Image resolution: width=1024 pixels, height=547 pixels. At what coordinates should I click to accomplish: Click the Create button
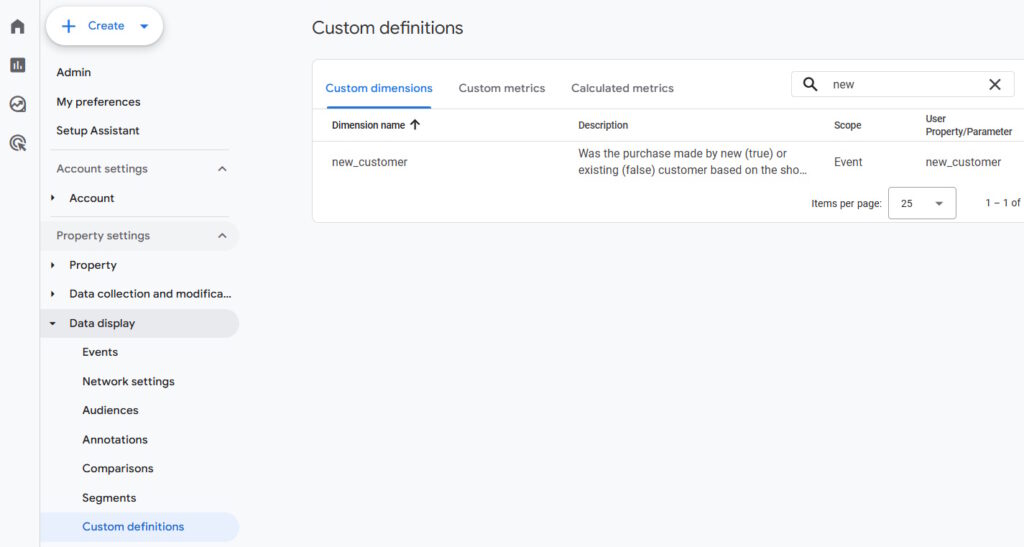tap(104, 26)
